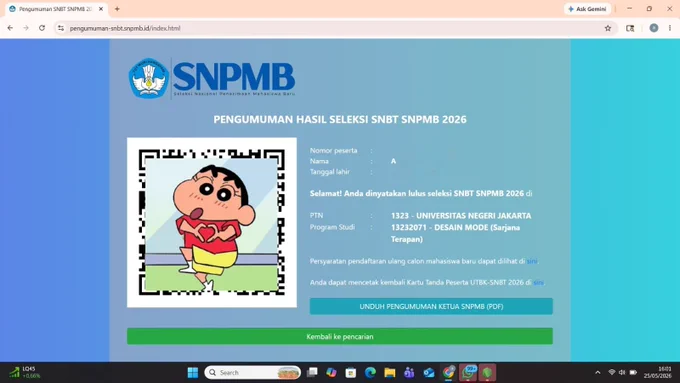This screenshot has width=680, height=383.
Task: Go back using the browser back arrow
Action: tap(10, 28)
